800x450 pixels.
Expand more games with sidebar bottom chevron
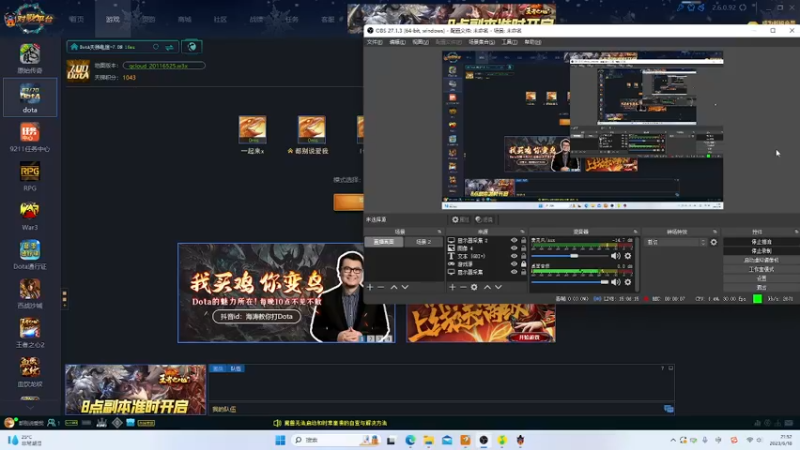30,408
